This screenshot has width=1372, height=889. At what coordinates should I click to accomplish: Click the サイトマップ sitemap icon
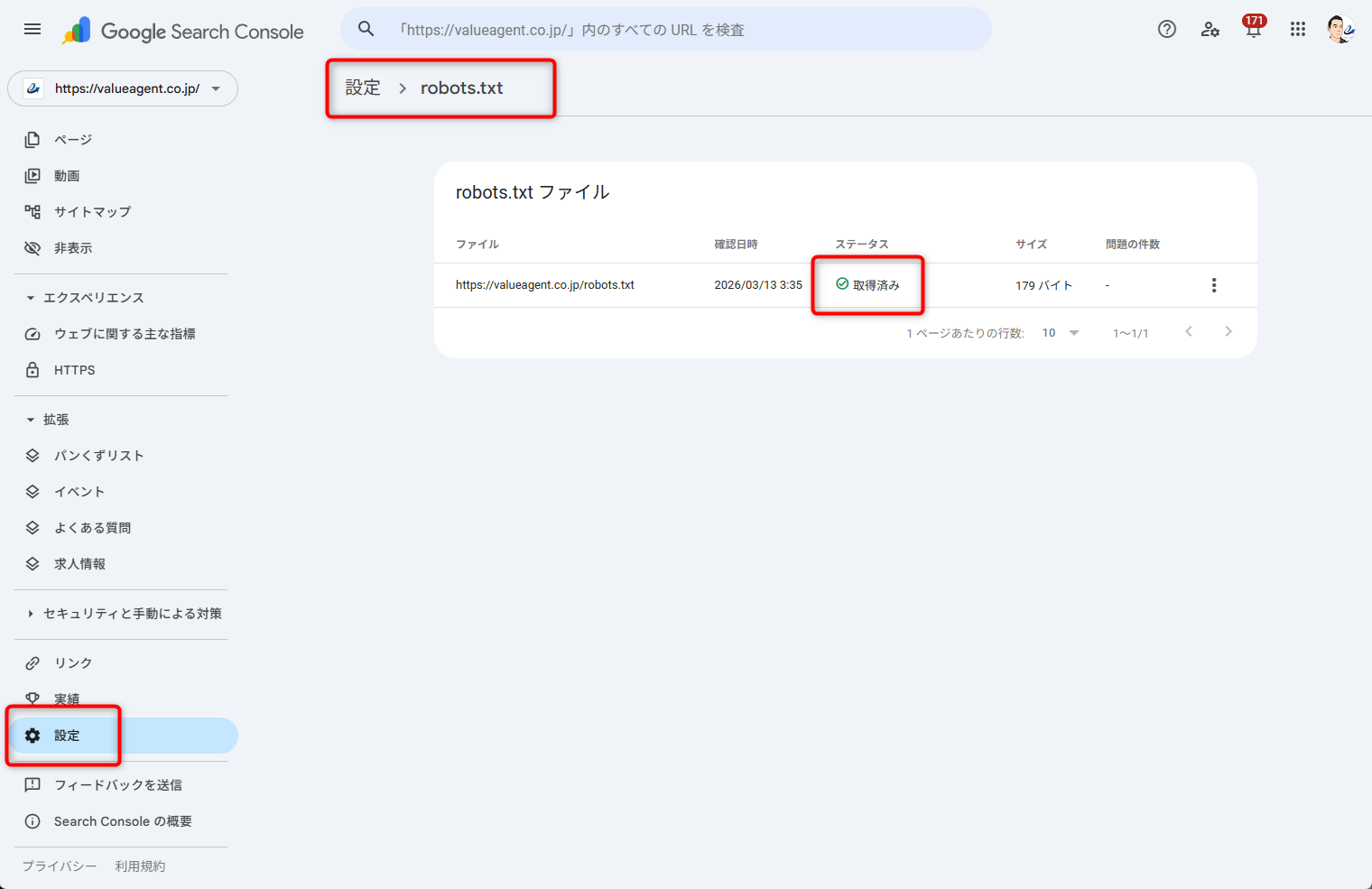(x=32, y=211)
